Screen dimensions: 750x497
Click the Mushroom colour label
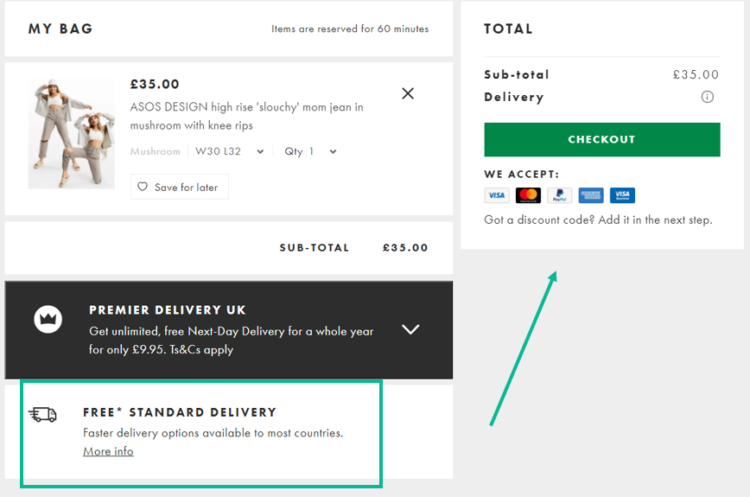tap(155, 152)
